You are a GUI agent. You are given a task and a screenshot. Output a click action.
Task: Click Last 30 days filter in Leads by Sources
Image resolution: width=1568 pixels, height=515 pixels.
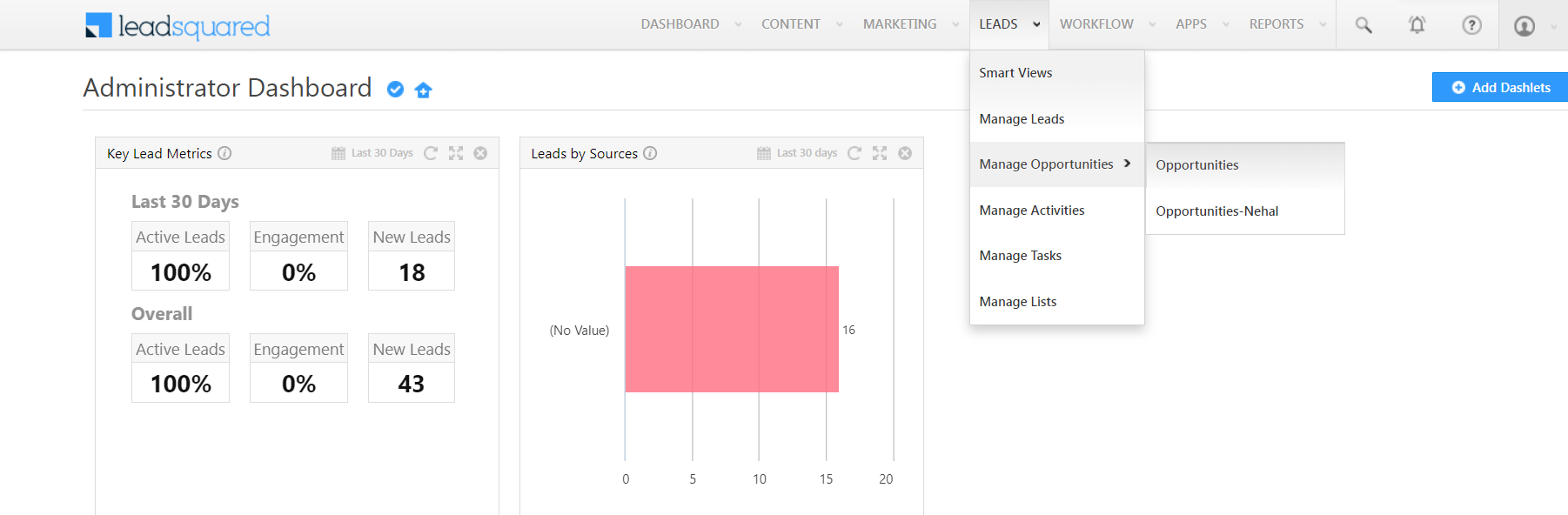point(807,153)
